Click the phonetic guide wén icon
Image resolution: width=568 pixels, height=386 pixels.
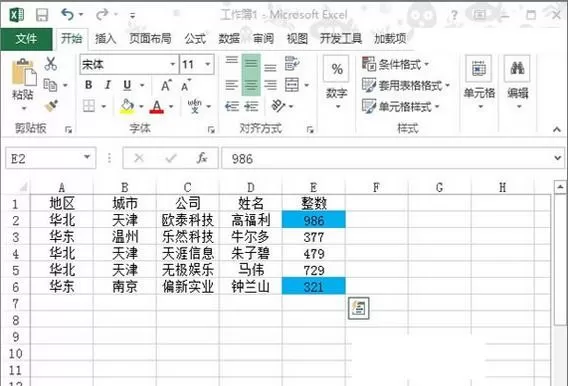point(195,106)
